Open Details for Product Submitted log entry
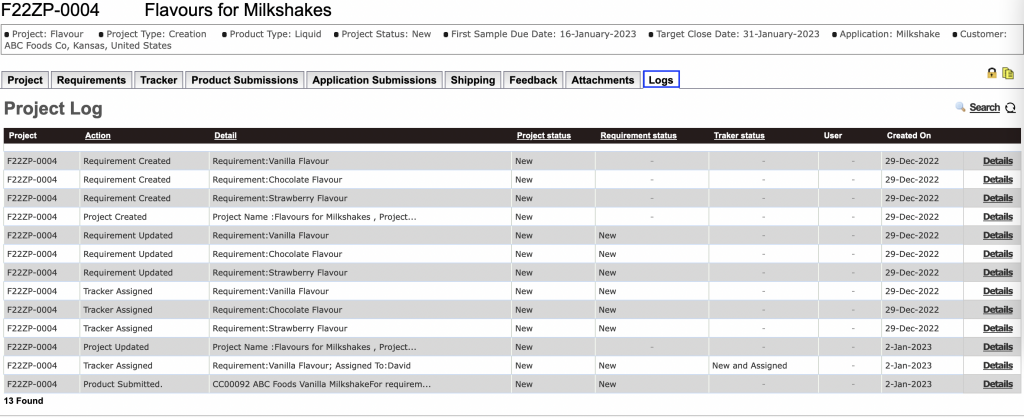The height and width of the screenshot is (418, 1024). click(x=997, y=384)
